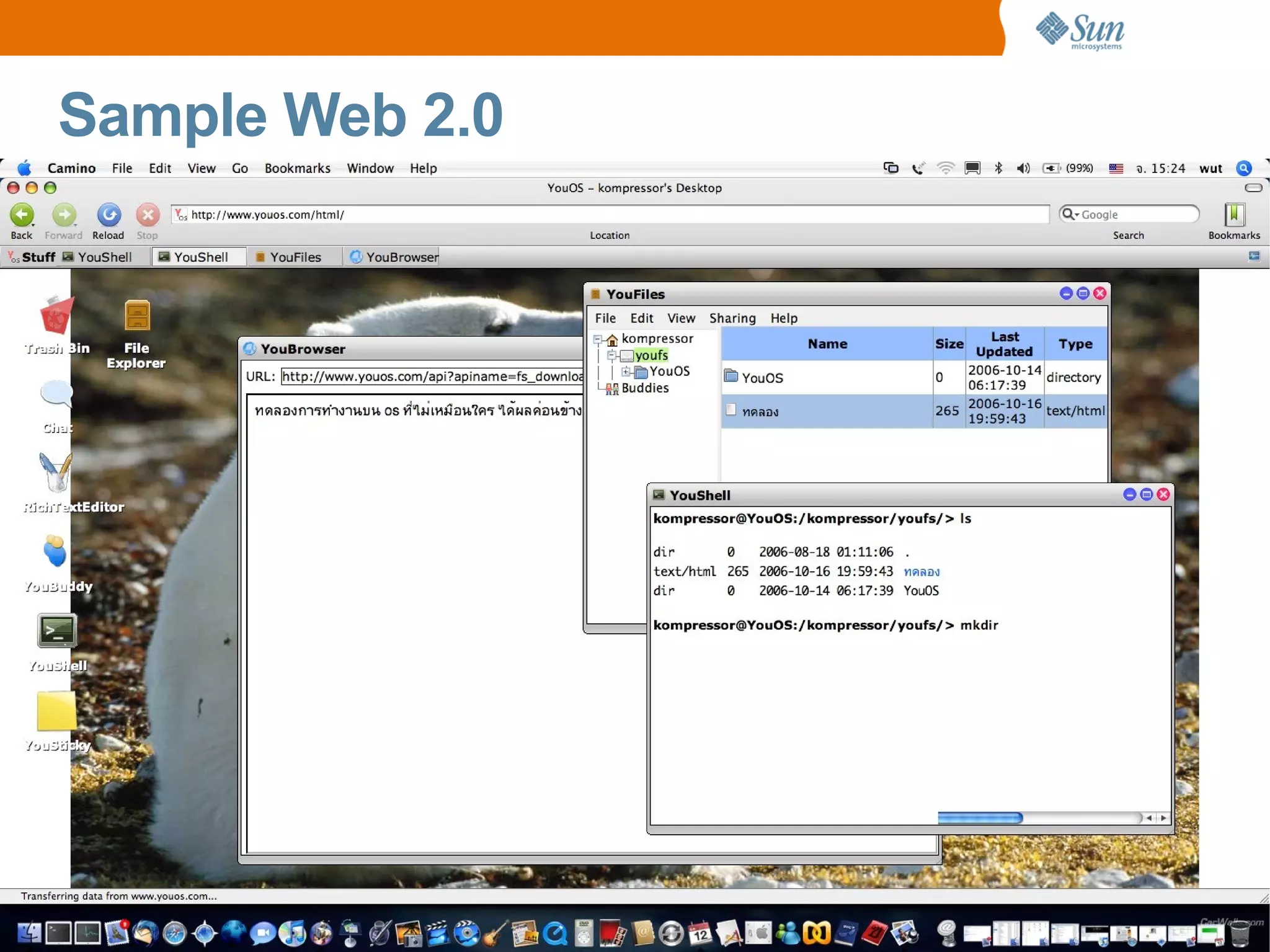
Task: Sort files by Last Updated header
Action: [x=1005, y=344]
